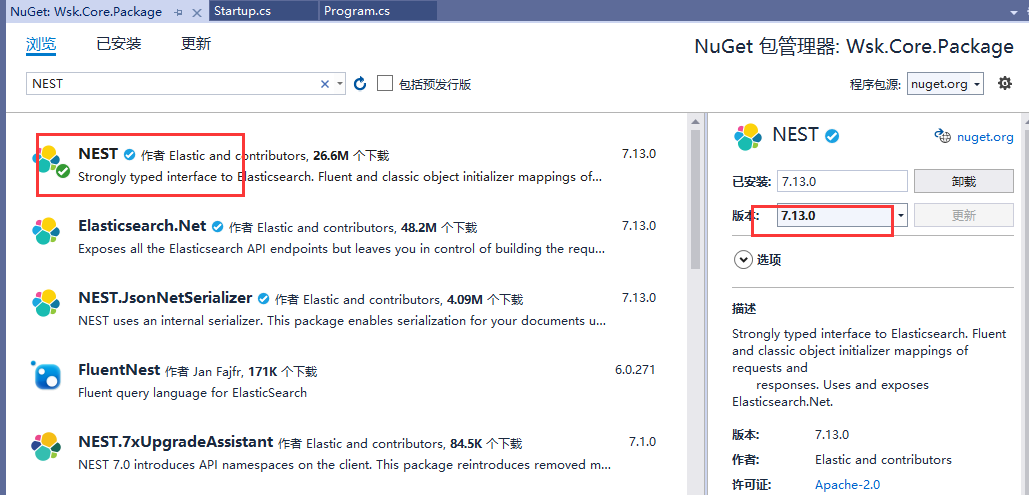This screenshot has height=495, width=1029.
Task: Switch to the Updates (更新) tab
Action: (x=196, y=44)
